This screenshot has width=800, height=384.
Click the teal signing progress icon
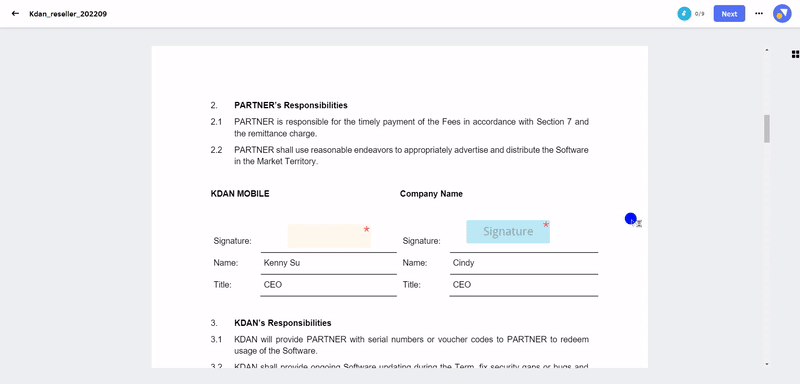[684, 14]
